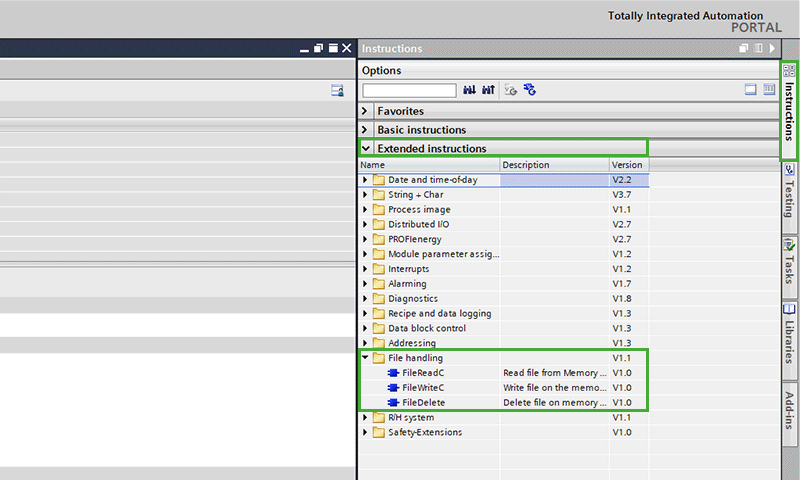The image size is (800, 480).
Task: Expand the Distributed I/O folder
Action: 365,224
